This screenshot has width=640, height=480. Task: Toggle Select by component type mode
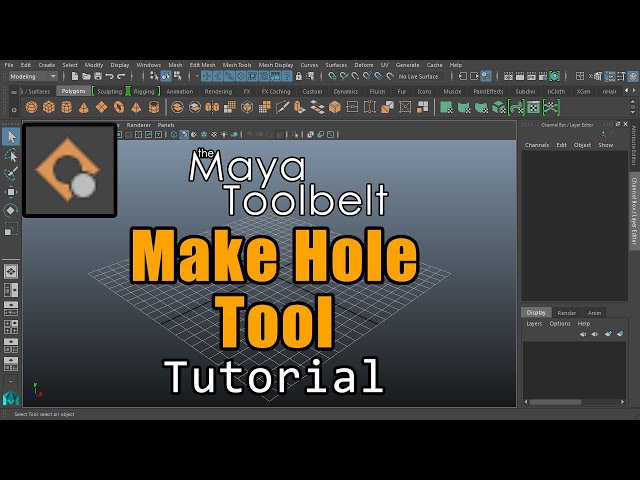(178, 76)
